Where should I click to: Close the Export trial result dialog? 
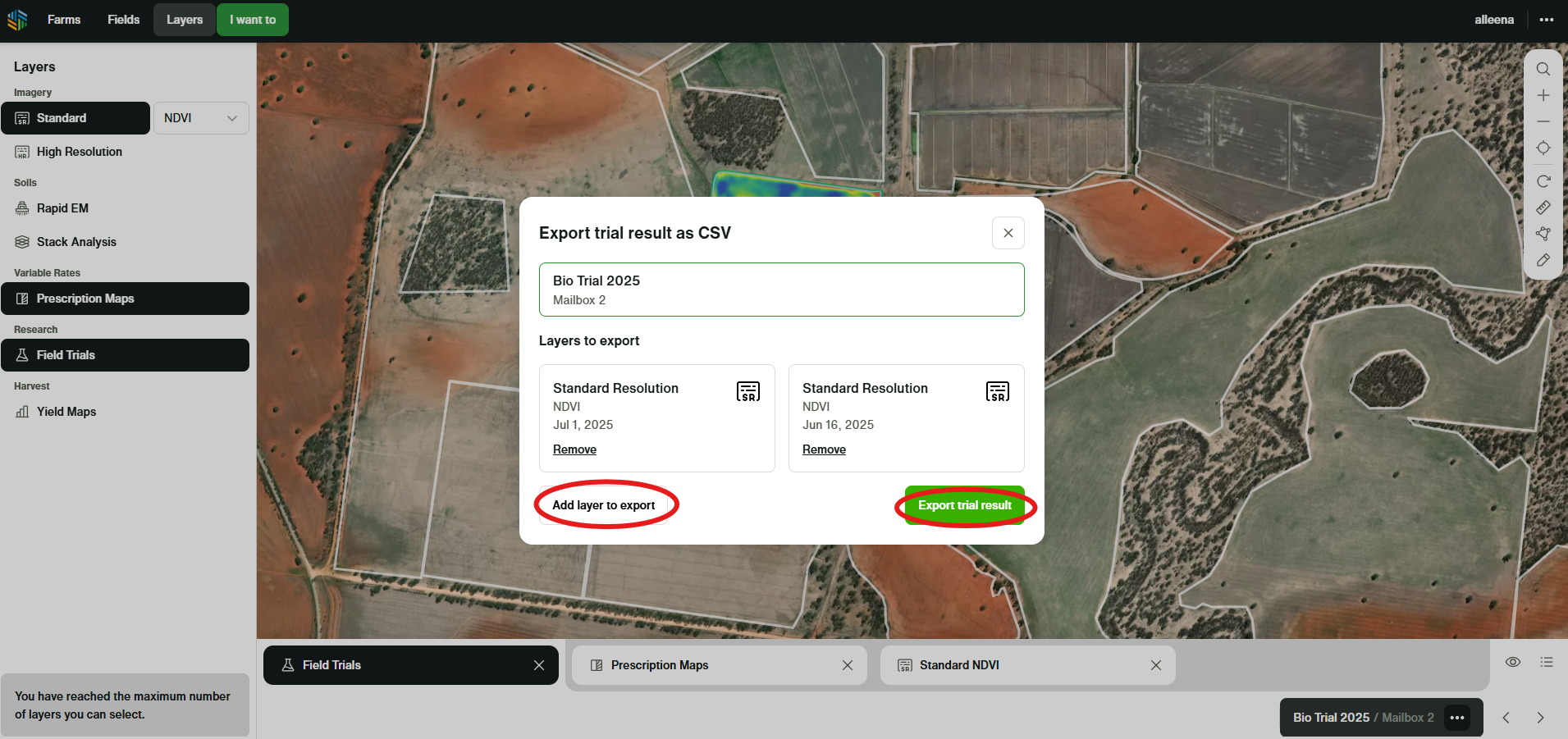point(1008,233)
